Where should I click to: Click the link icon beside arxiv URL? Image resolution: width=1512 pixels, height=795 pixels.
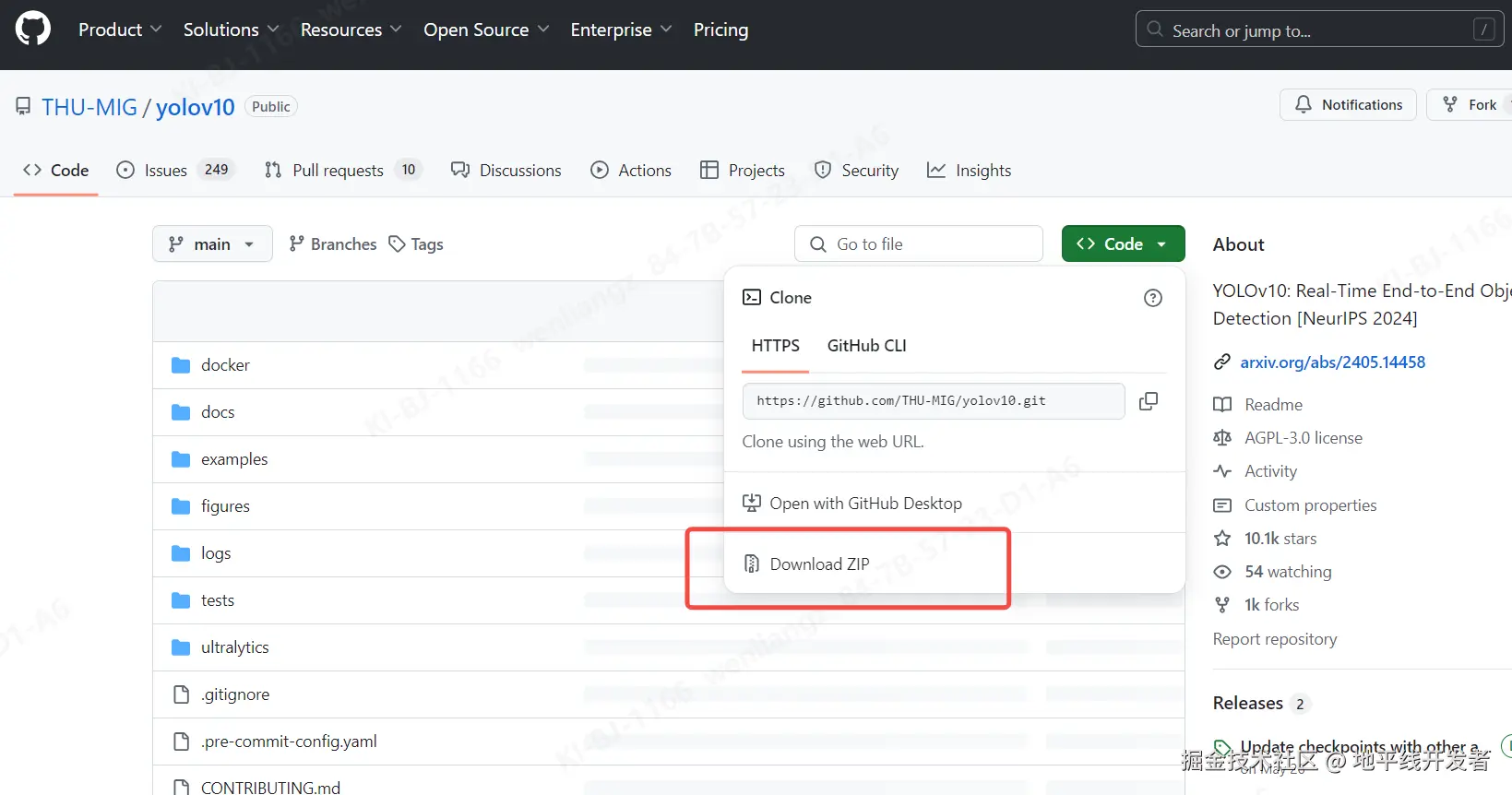pyautogui.click(x=1221, y=362)
